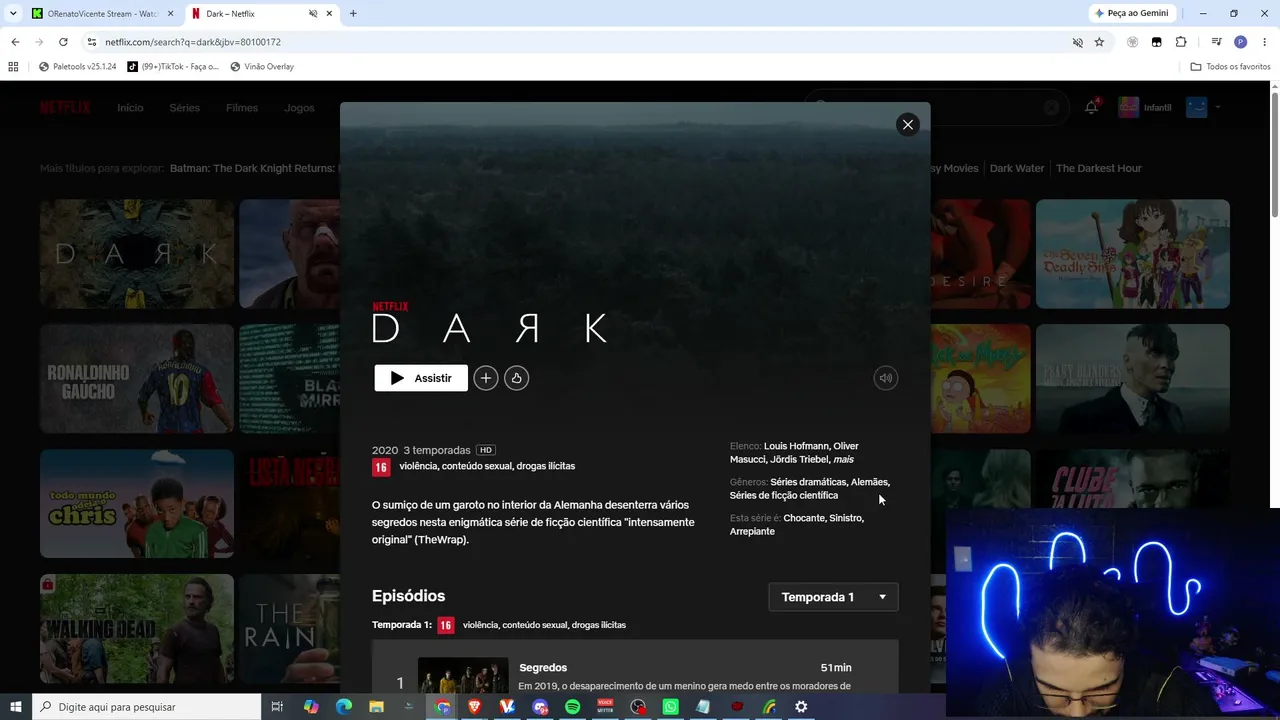Open WhatsApp from the taskbar
The width and height of the screenshot is (1280, 720).
point(671,707)
